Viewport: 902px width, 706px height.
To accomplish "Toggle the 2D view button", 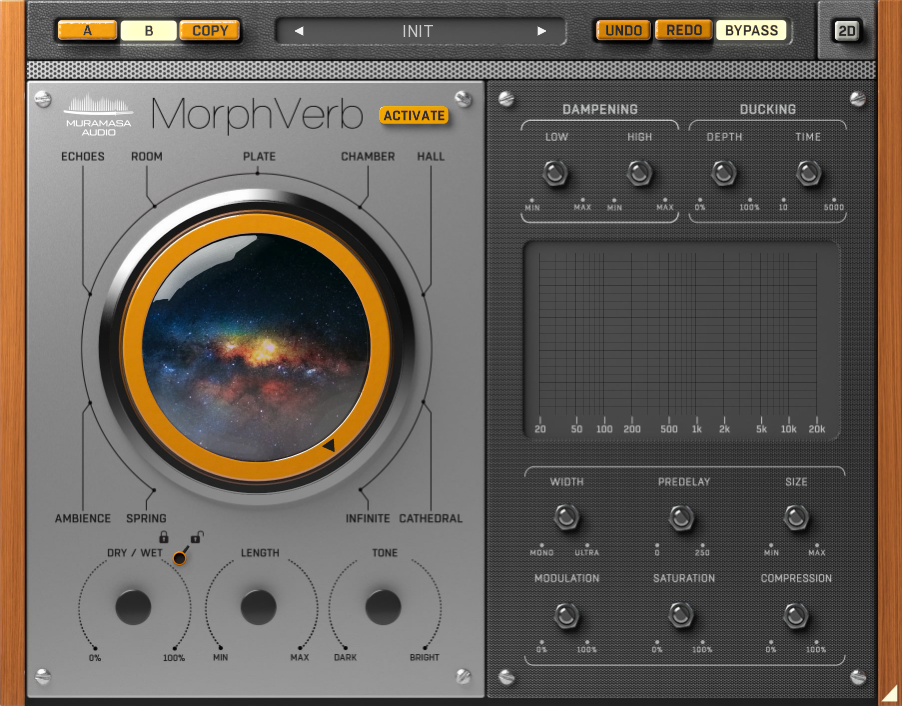I will pos(847,31).
